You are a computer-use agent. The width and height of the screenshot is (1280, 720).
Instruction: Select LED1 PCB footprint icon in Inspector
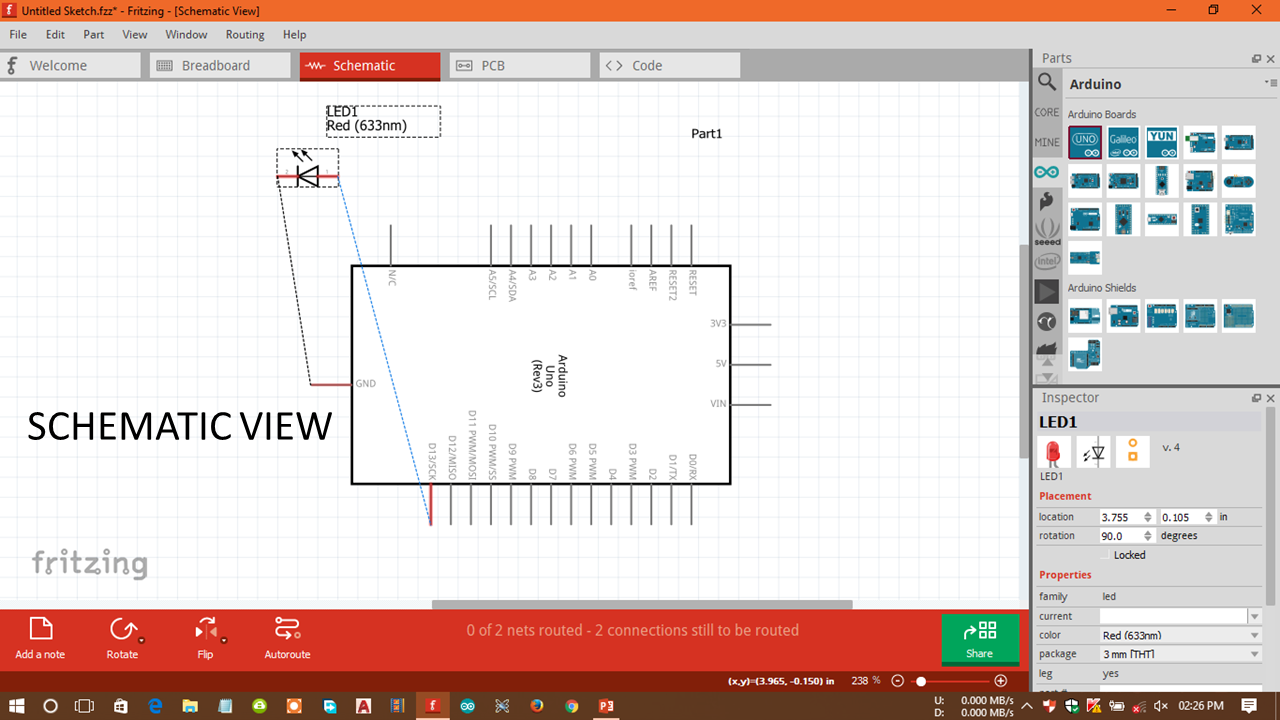(x=1132, y=451)
